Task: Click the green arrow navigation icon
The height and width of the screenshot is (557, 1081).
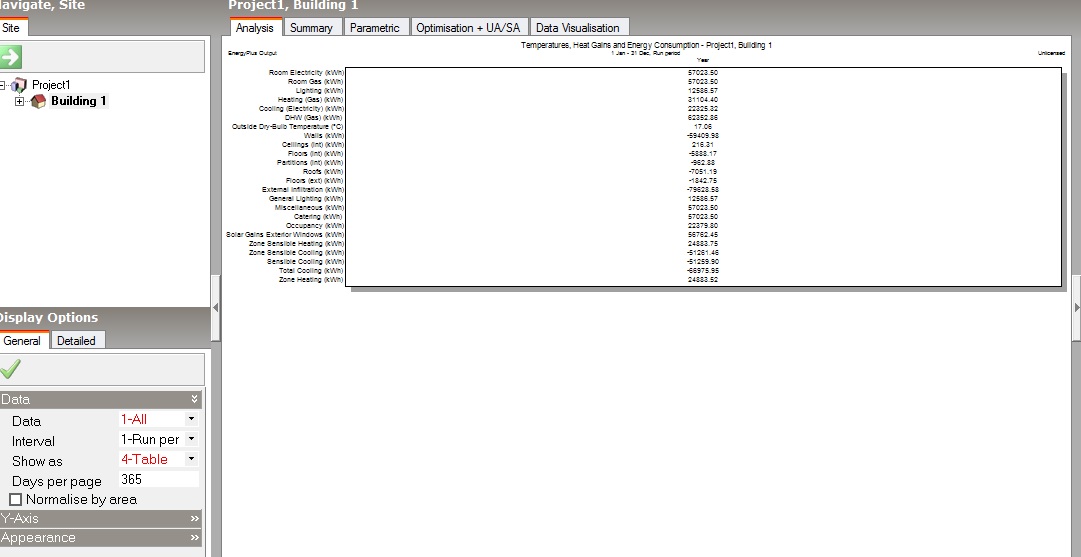Action: [x=10, y=57]
